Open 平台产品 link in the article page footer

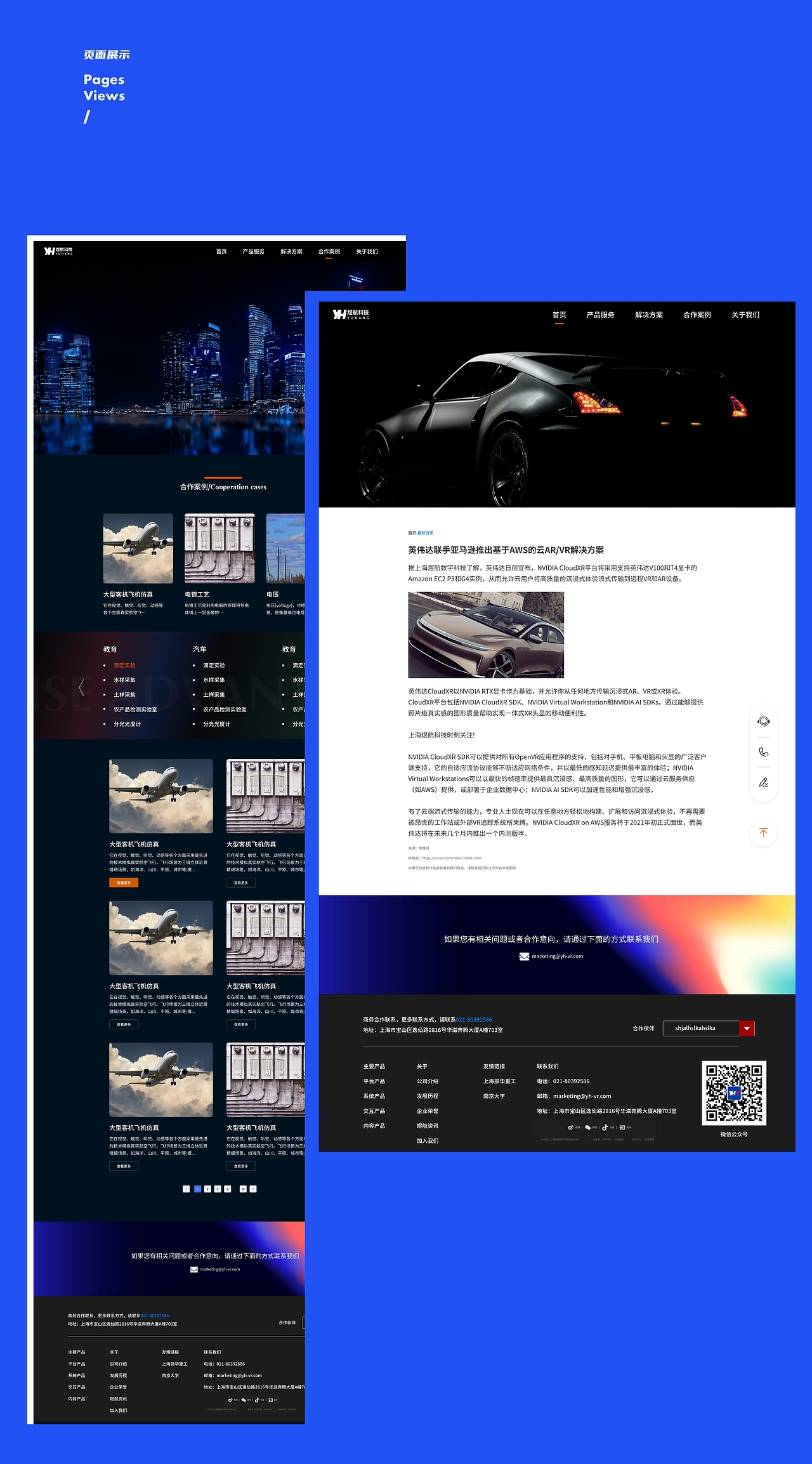pyautogui.click(x=374, y=1081)
